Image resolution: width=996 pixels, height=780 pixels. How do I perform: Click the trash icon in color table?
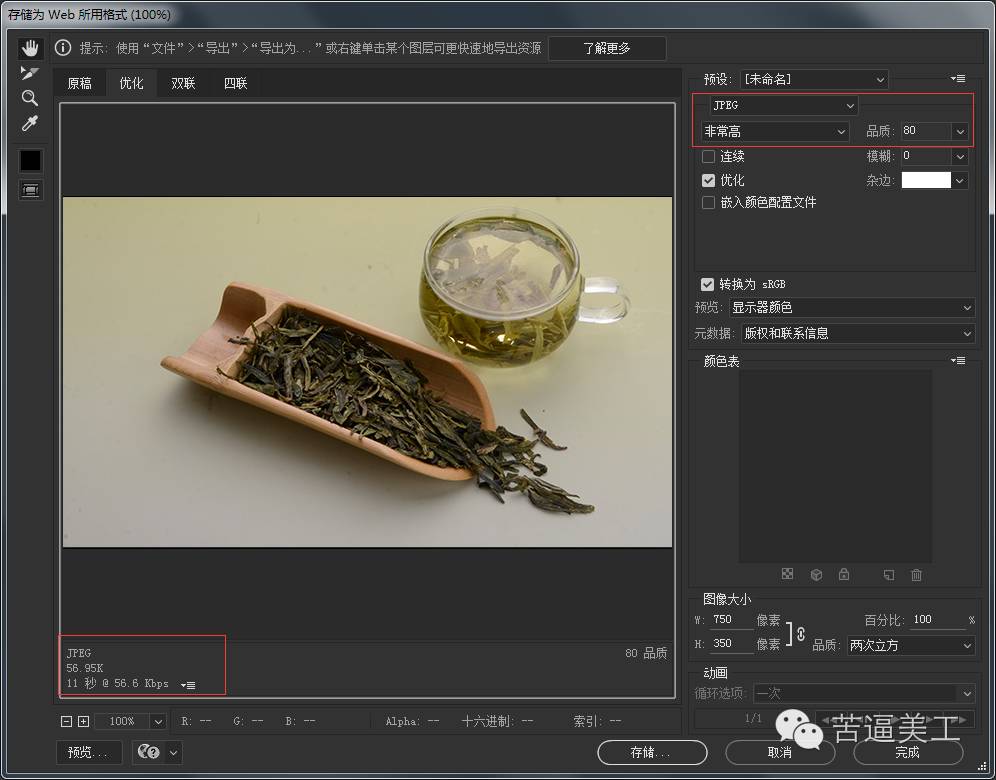point(916,575)
